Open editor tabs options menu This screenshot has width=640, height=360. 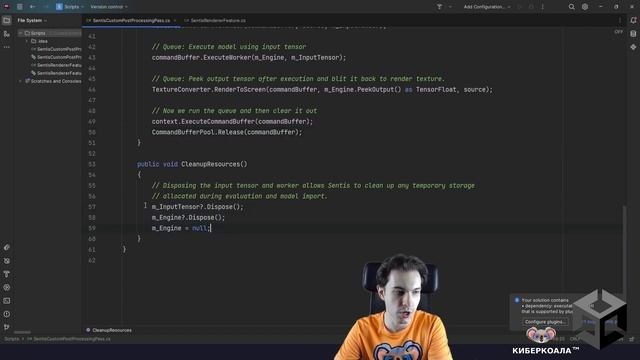coord(620,20)
